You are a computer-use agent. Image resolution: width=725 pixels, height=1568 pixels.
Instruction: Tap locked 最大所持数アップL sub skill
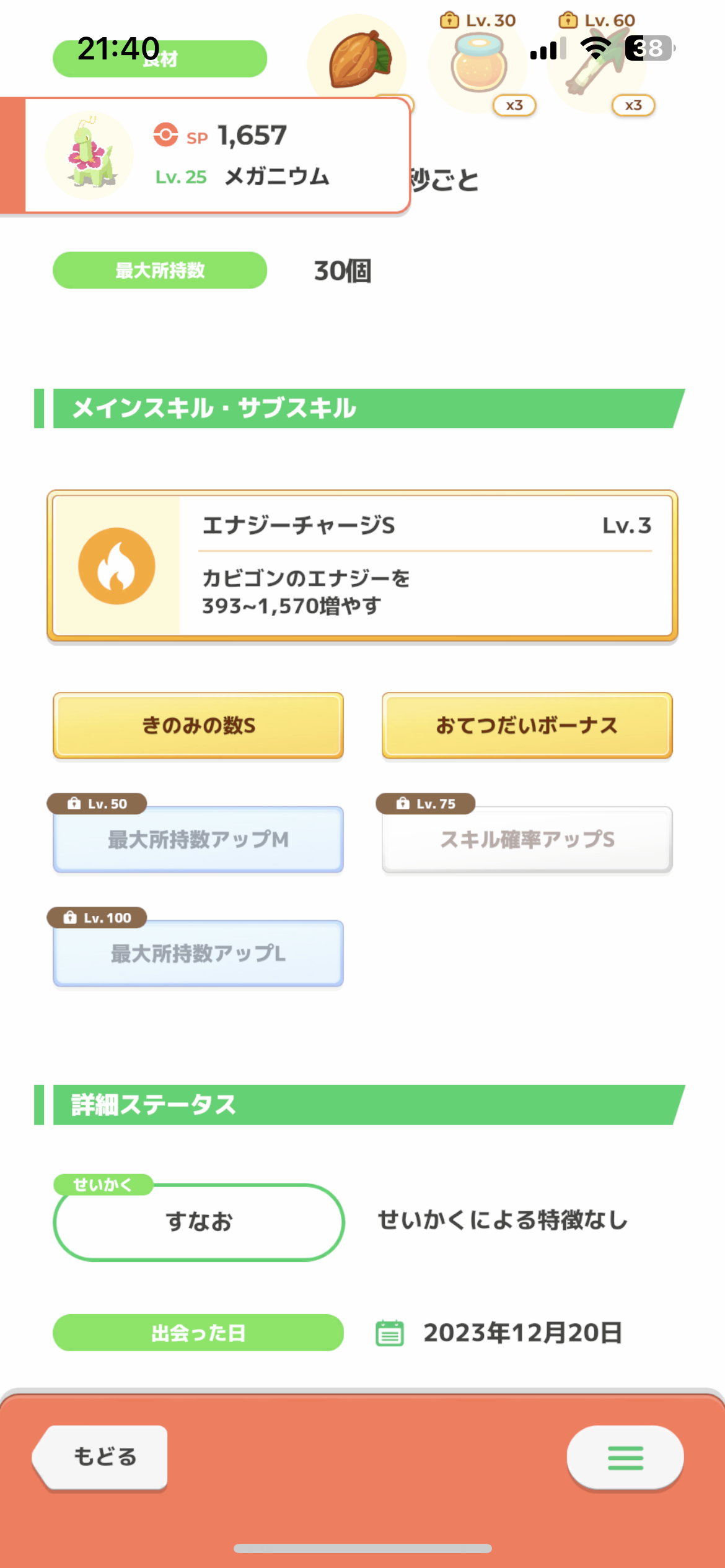tap(198, 953)
